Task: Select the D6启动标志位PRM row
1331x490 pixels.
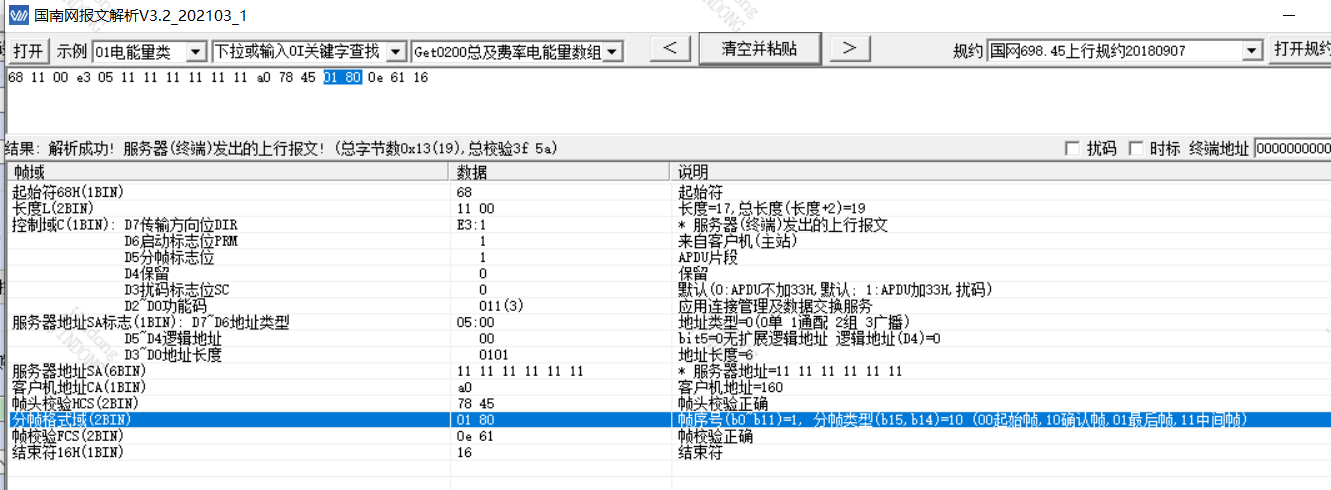Action: [x=667, y=241]
